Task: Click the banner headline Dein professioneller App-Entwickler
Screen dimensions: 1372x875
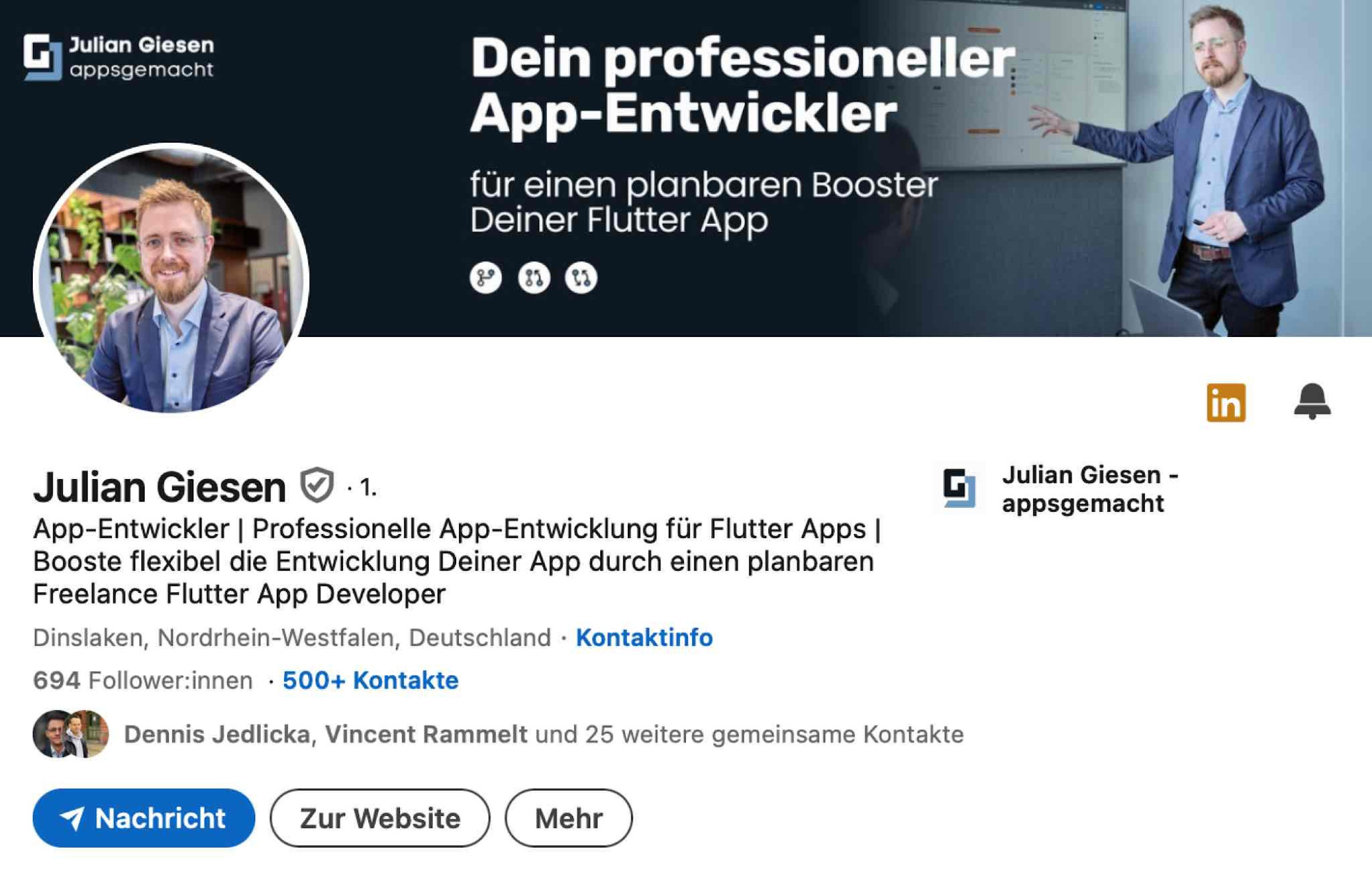Action: pos(742,86)
